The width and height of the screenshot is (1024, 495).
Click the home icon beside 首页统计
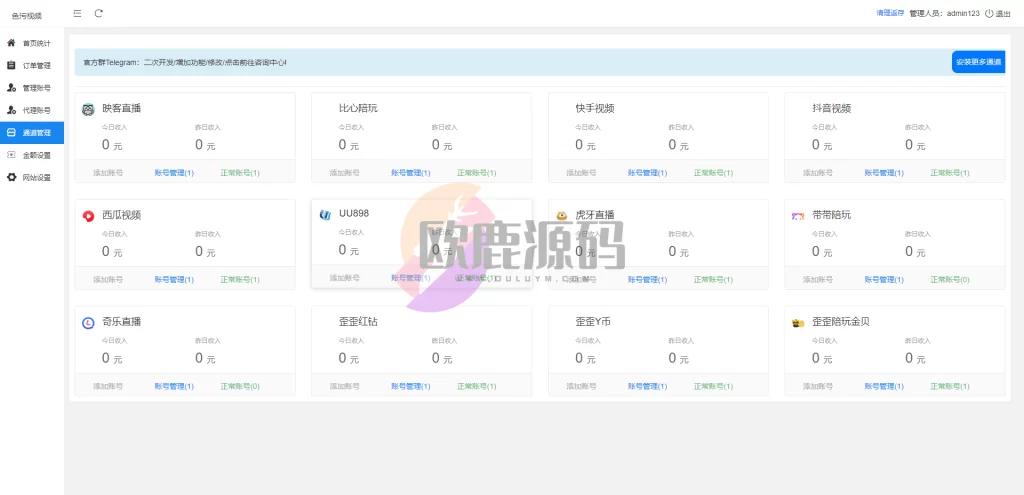[x=11, y=43]
